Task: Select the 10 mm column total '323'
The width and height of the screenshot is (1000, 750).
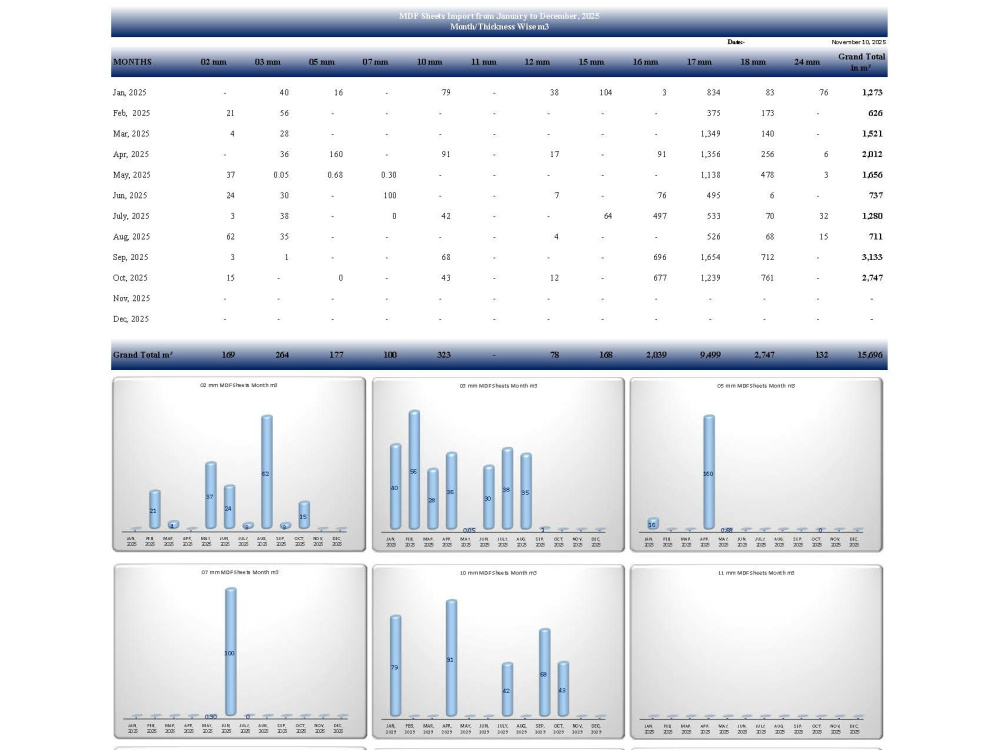Action: (444, 355)
